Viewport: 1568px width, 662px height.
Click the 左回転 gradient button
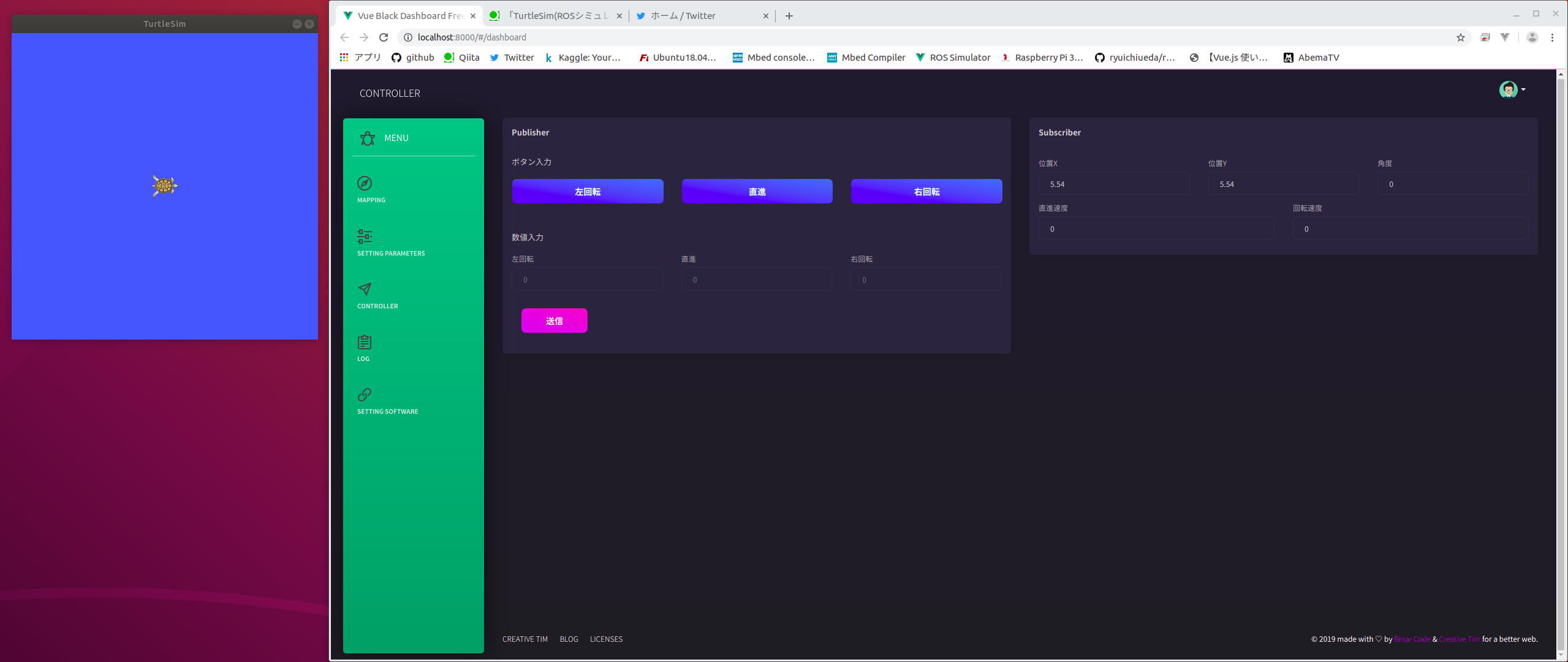coord(586,191)
